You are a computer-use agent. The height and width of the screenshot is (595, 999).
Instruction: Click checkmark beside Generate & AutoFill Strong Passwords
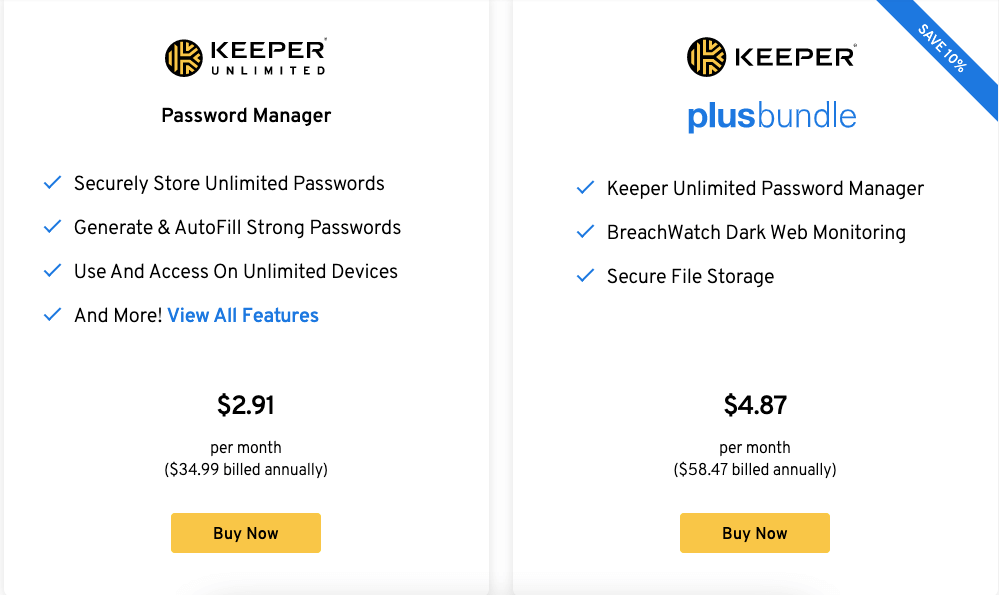coord(52,227)
